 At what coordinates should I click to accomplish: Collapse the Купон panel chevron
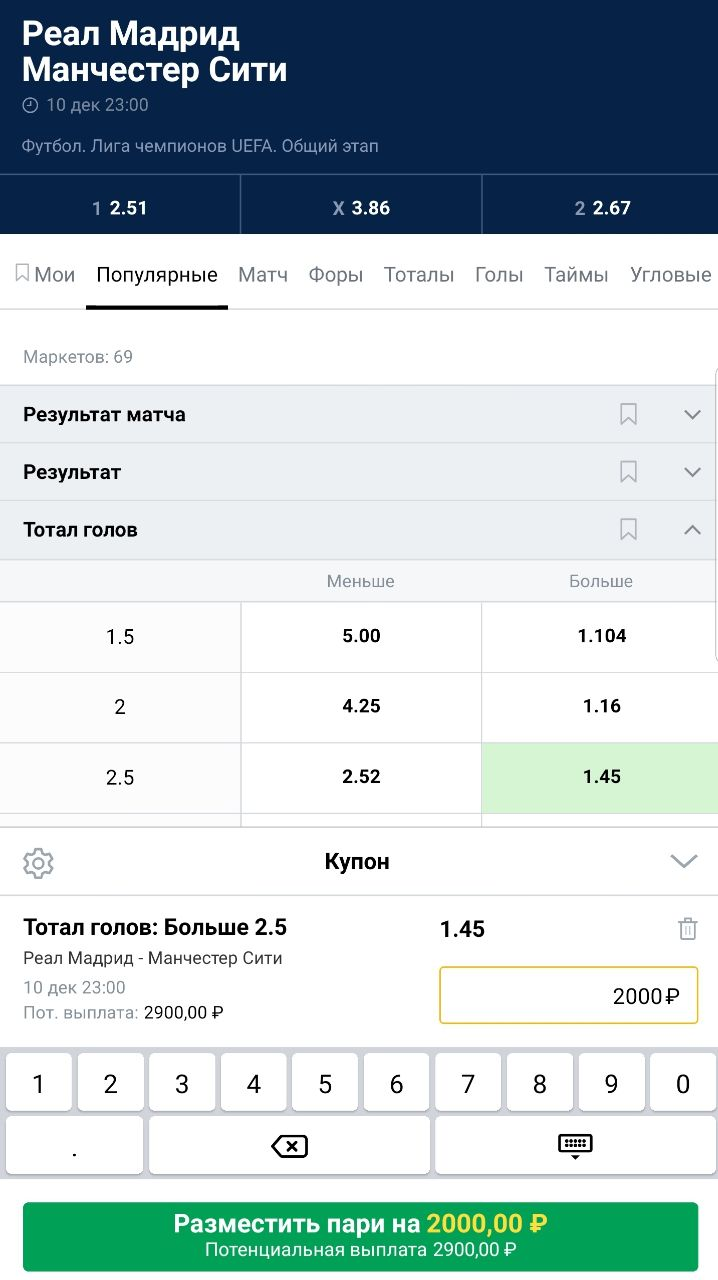click(x=684, y=862)
